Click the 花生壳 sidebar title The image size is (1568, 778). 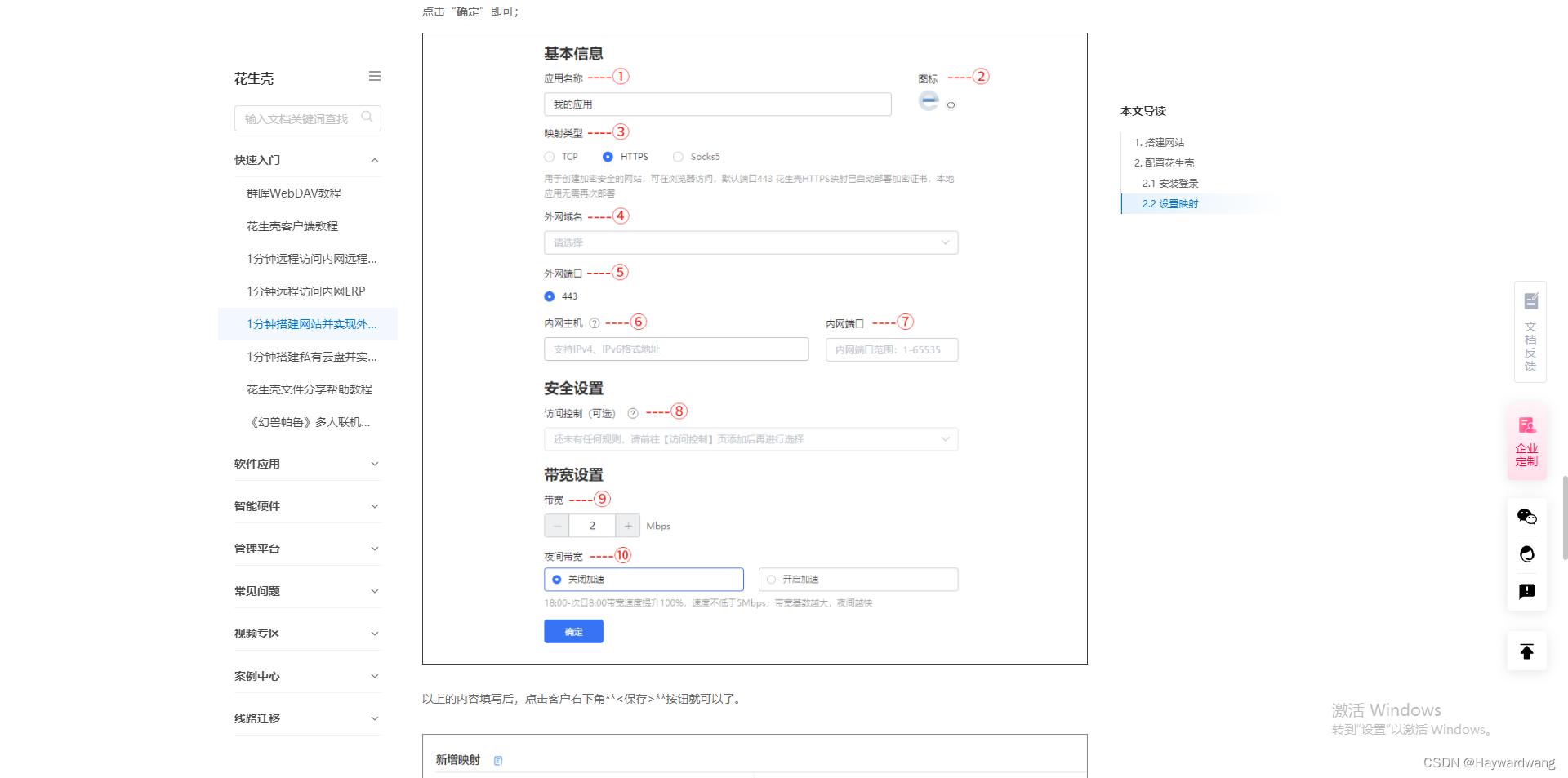(254, 78)
